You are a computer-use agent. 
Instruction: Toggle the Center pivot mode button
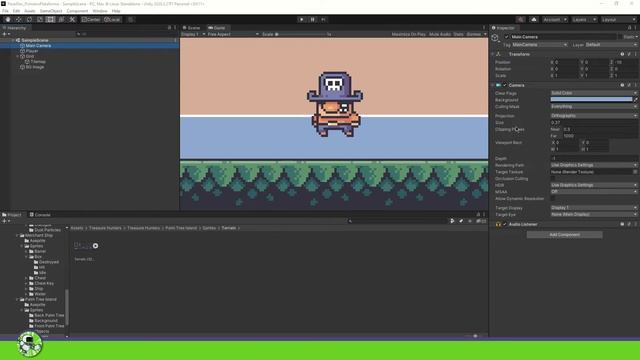pos(91,20)
